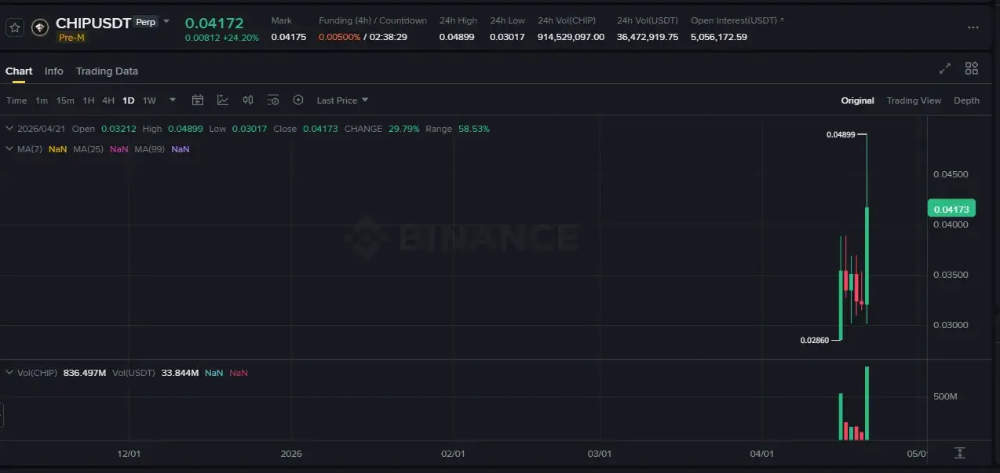Viewport: 1000px width, 473px height.
Task: Open the chart settings target icon
Action: [298, 100]
